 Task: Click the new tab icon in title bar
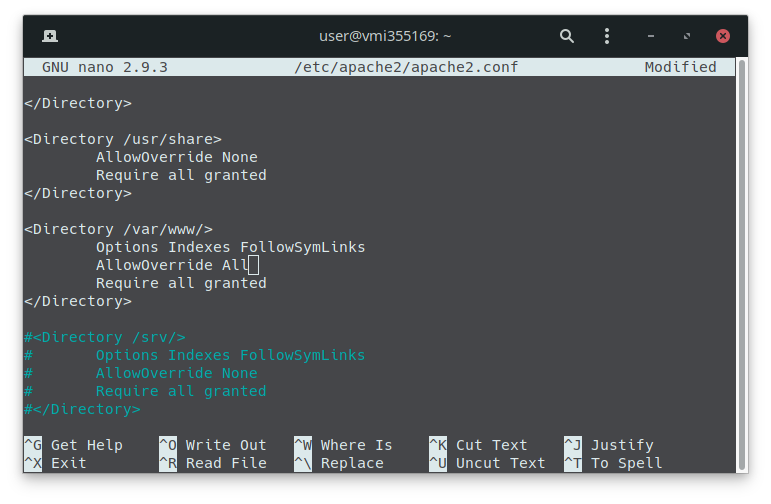click(50, 36)
